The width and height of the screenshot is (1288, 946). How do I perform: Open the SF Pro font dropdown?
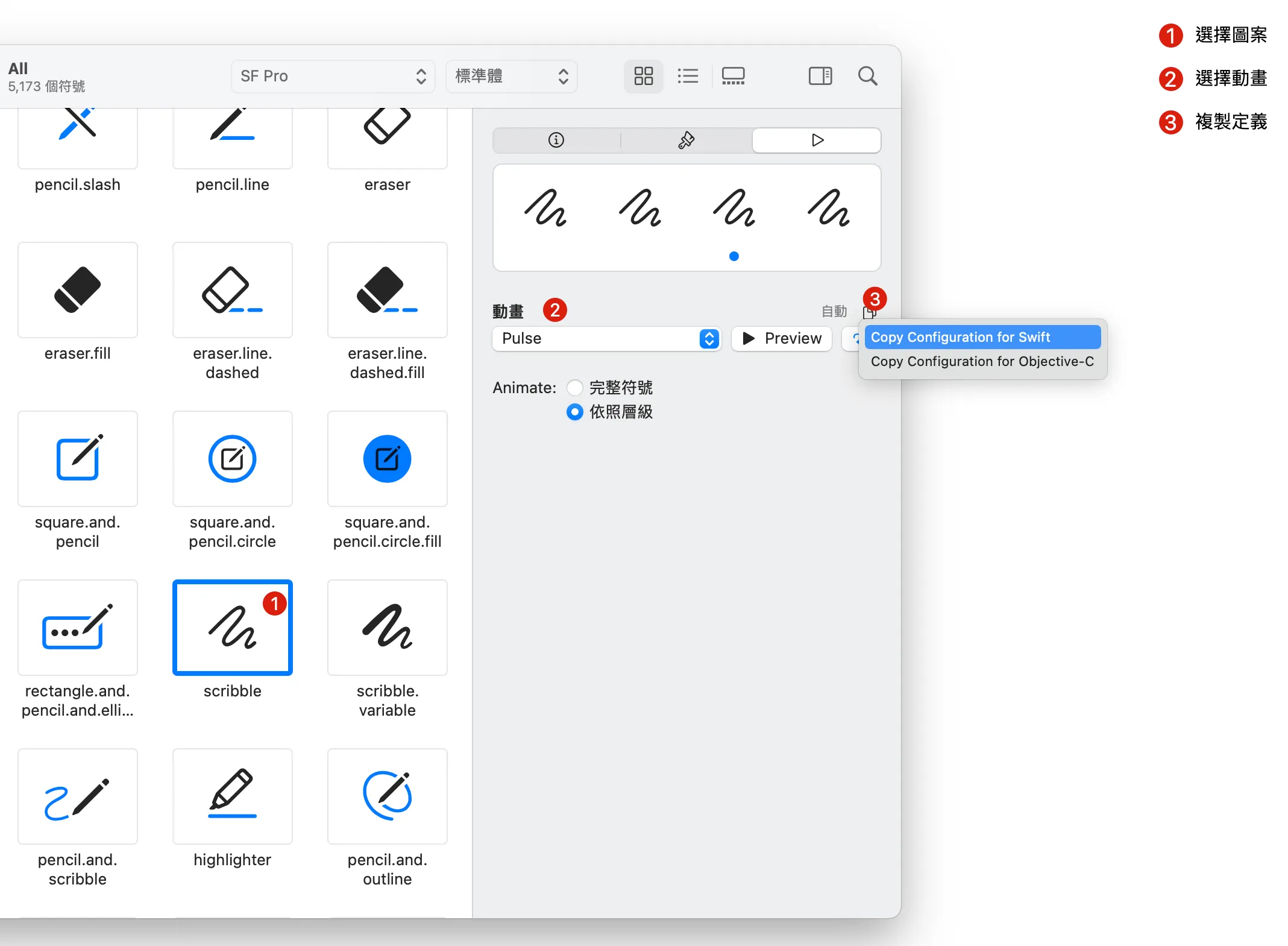(x=333, y=76)
